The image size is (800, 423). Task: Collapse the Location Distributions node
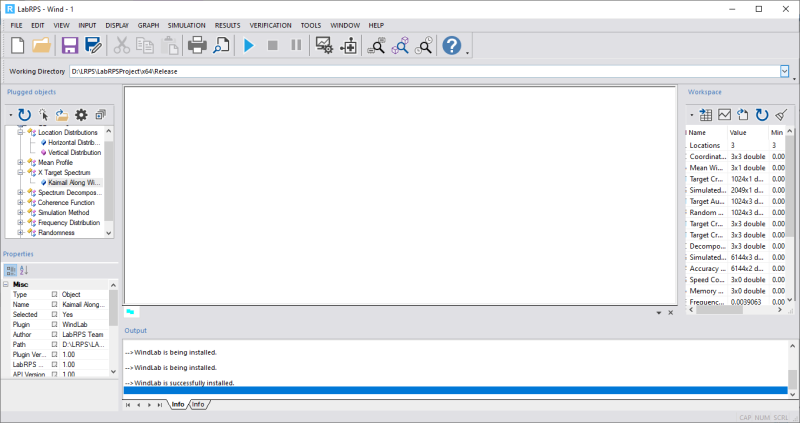tap(21, 132)
